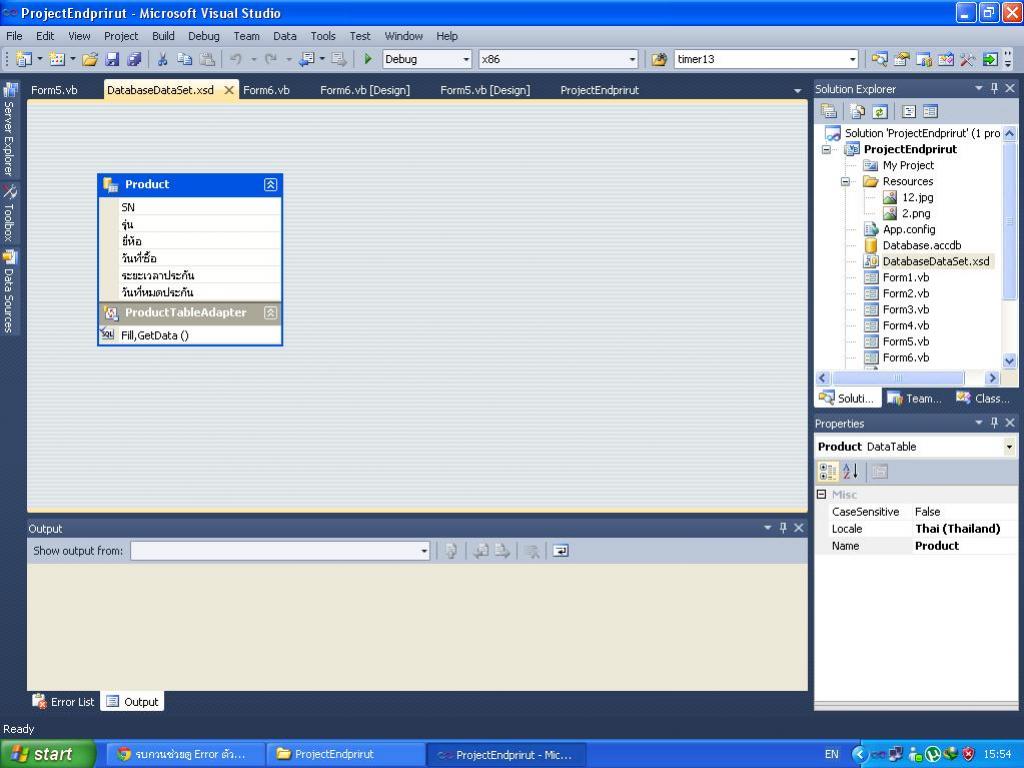Click the Cut scissors icon
Image resolution: width=1024 pixels, height=768 pixels.
click(x=163, y=59)
